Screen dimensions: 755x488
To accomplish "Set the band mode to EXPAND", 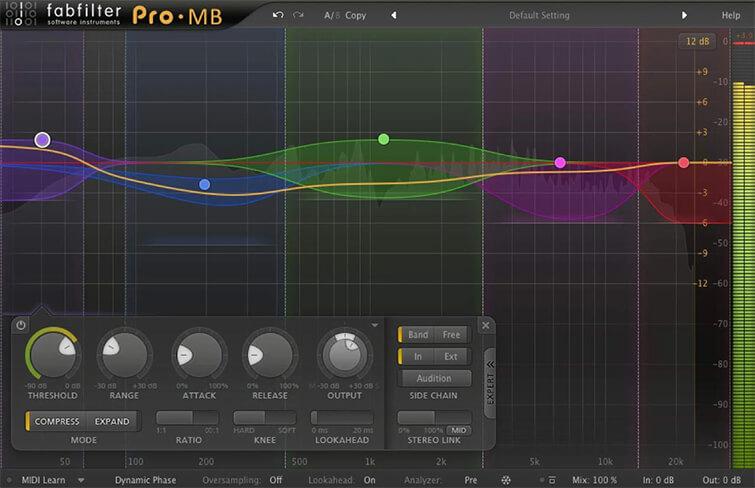I will pos(112,422).
